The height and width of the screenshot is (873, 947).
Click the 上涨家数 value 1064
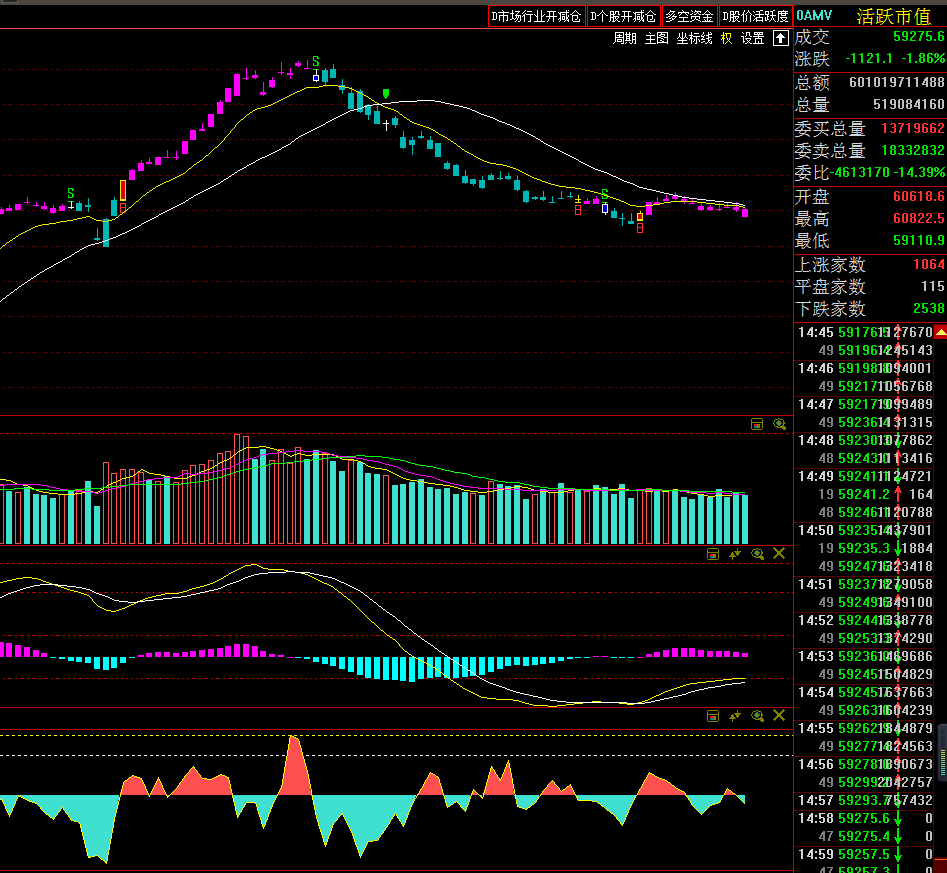(928, 264)
